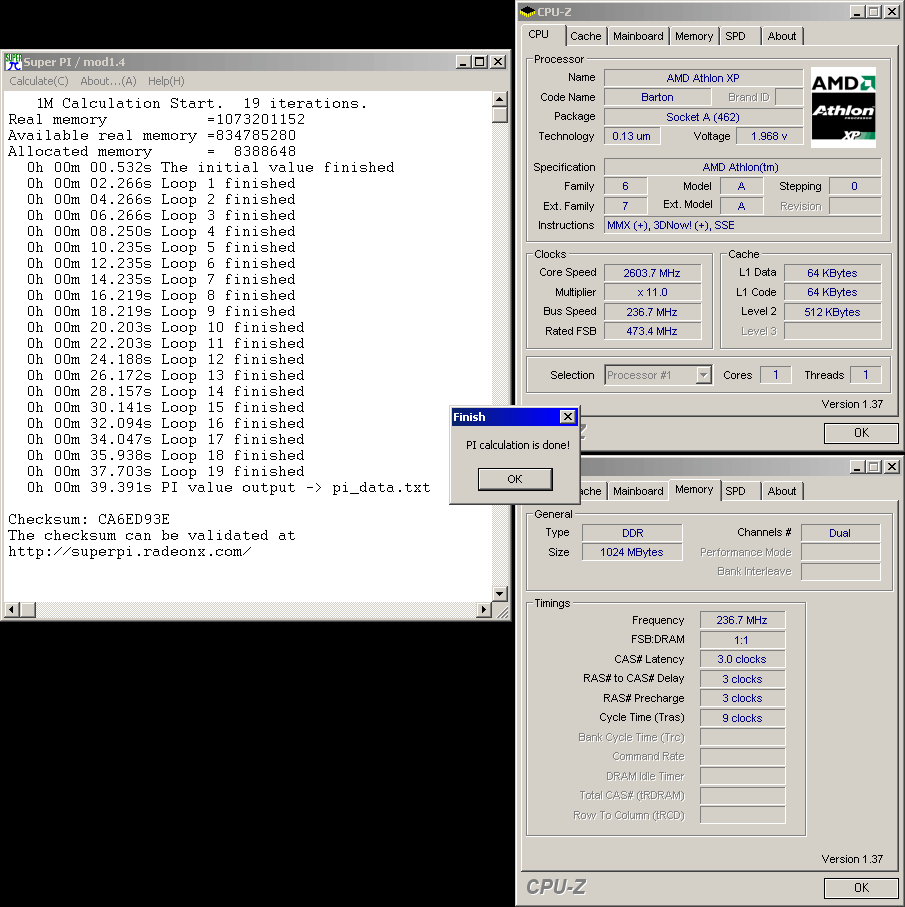The image size is (905, 907).
Task: Close the top CPU-Z window
Action: 891,11
